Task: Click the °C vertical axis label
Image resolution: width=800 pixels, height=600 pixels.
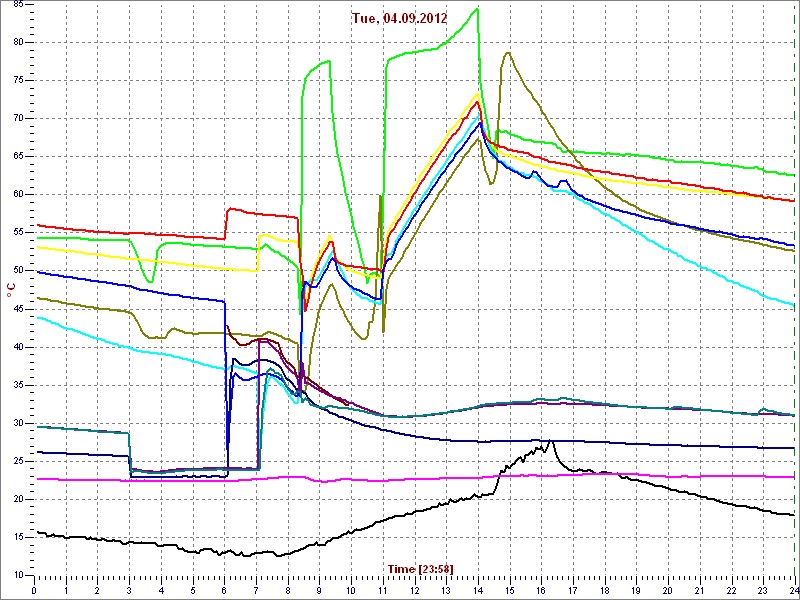Action: [x=11, y=291]
